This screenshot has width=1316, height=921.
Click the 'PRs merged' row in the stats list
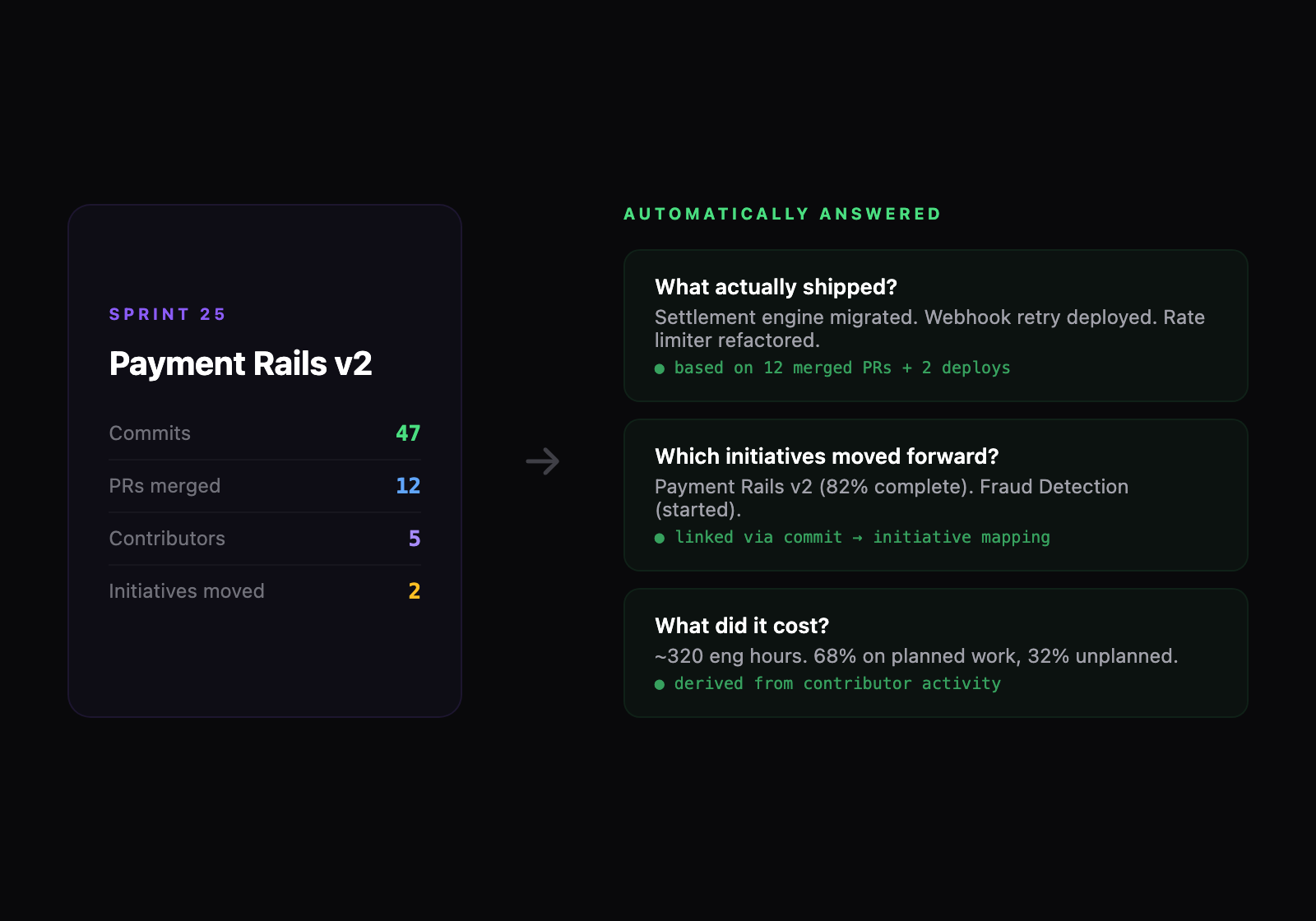(x=265, y=486)
